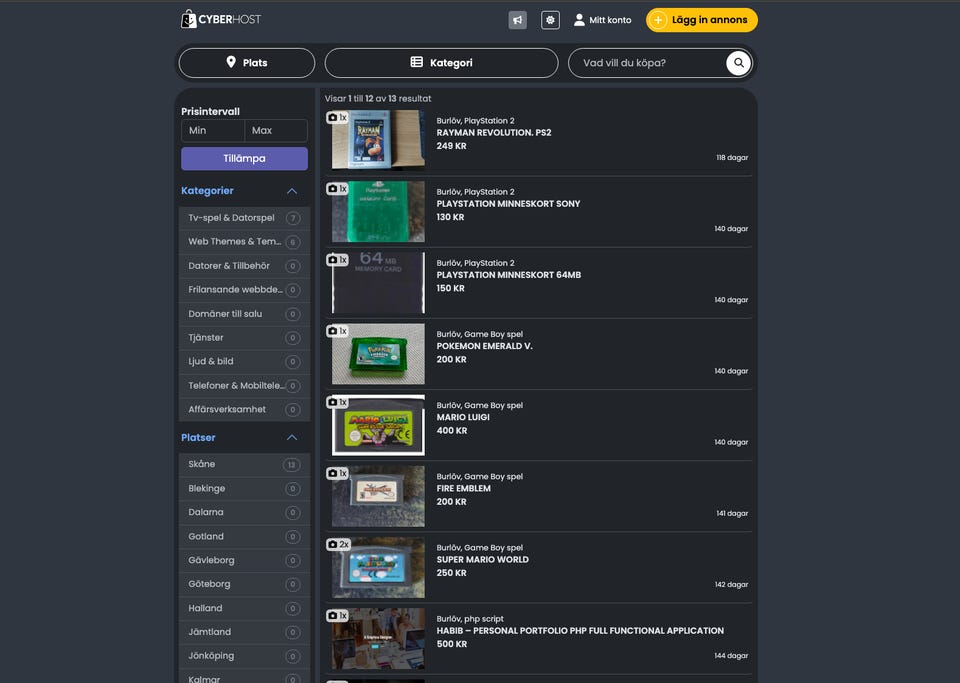The image size is (960, 683).
Task: Click the CyberHost shopping bag logo
Action: pyautogui.click(x=188, y=19)
